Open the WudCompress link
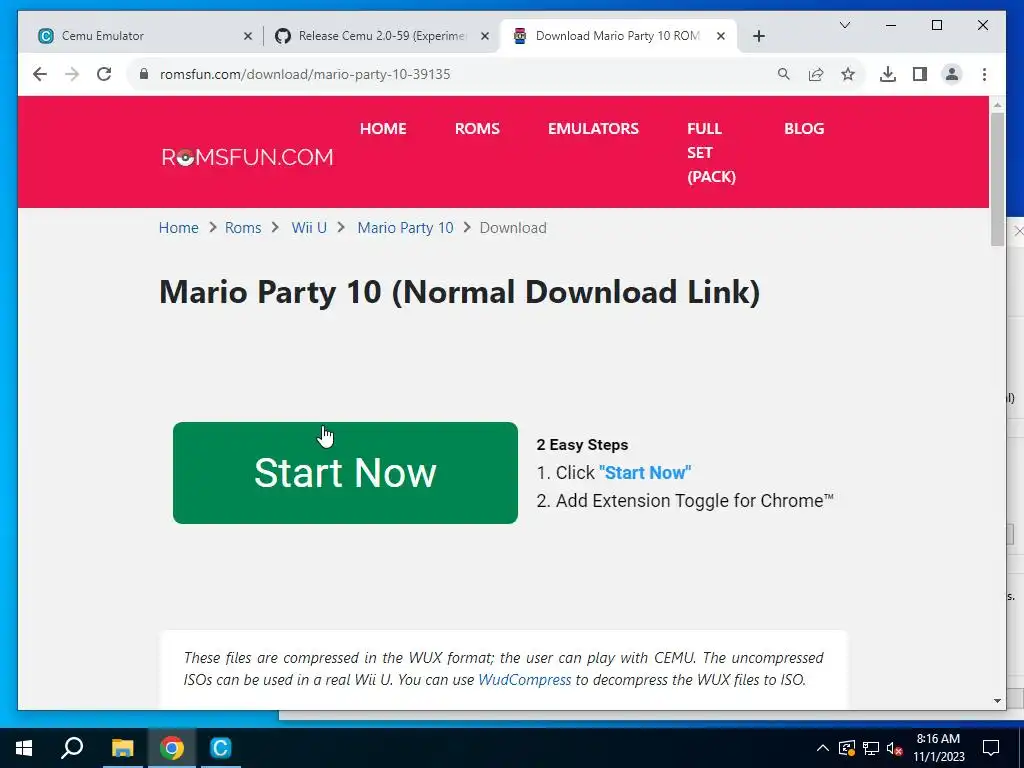Image resolution: width=1024 pixels, height=768 pixels. click(x=524, y=680)
